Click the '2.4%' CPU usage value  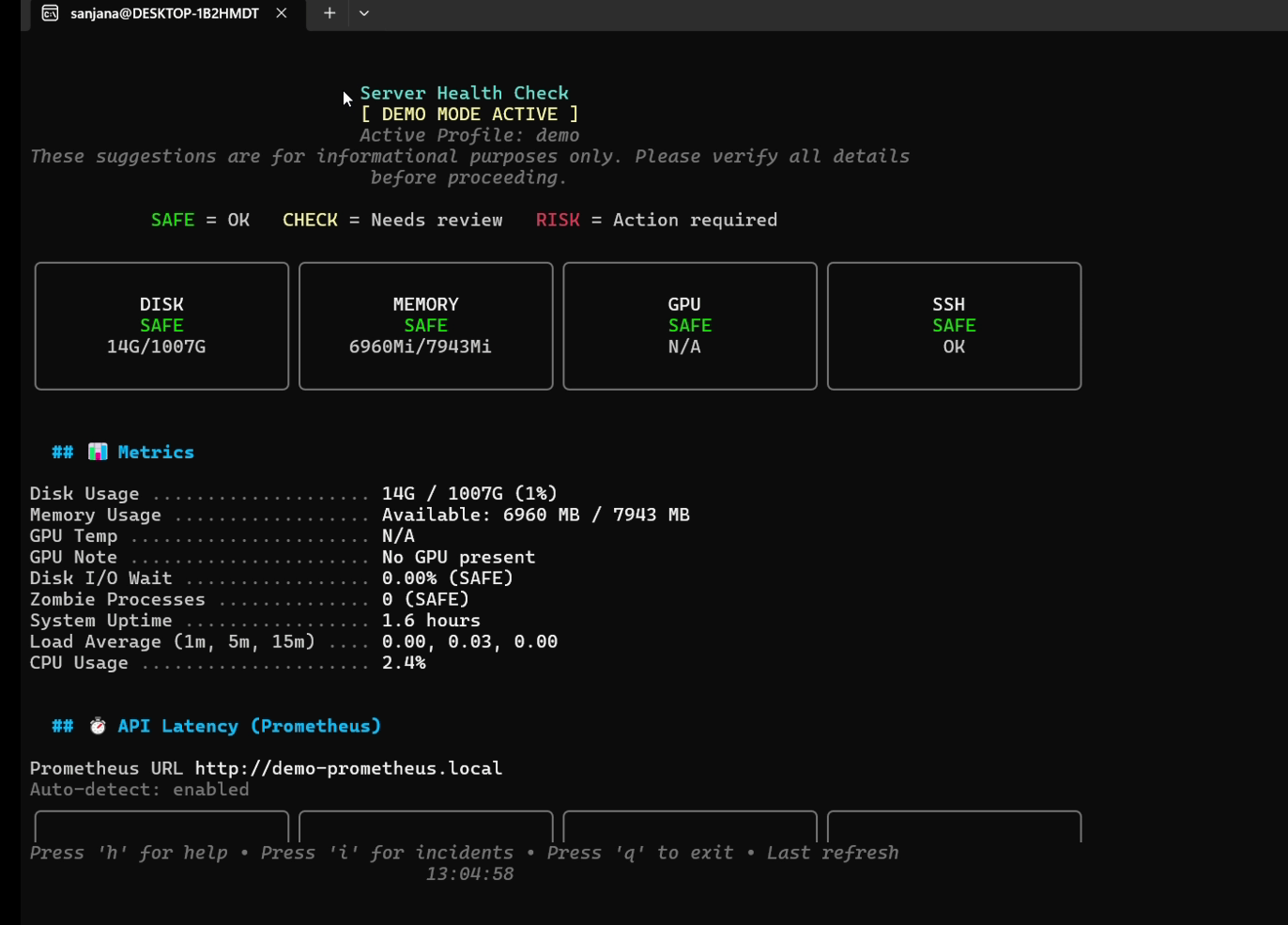[404, 662]
